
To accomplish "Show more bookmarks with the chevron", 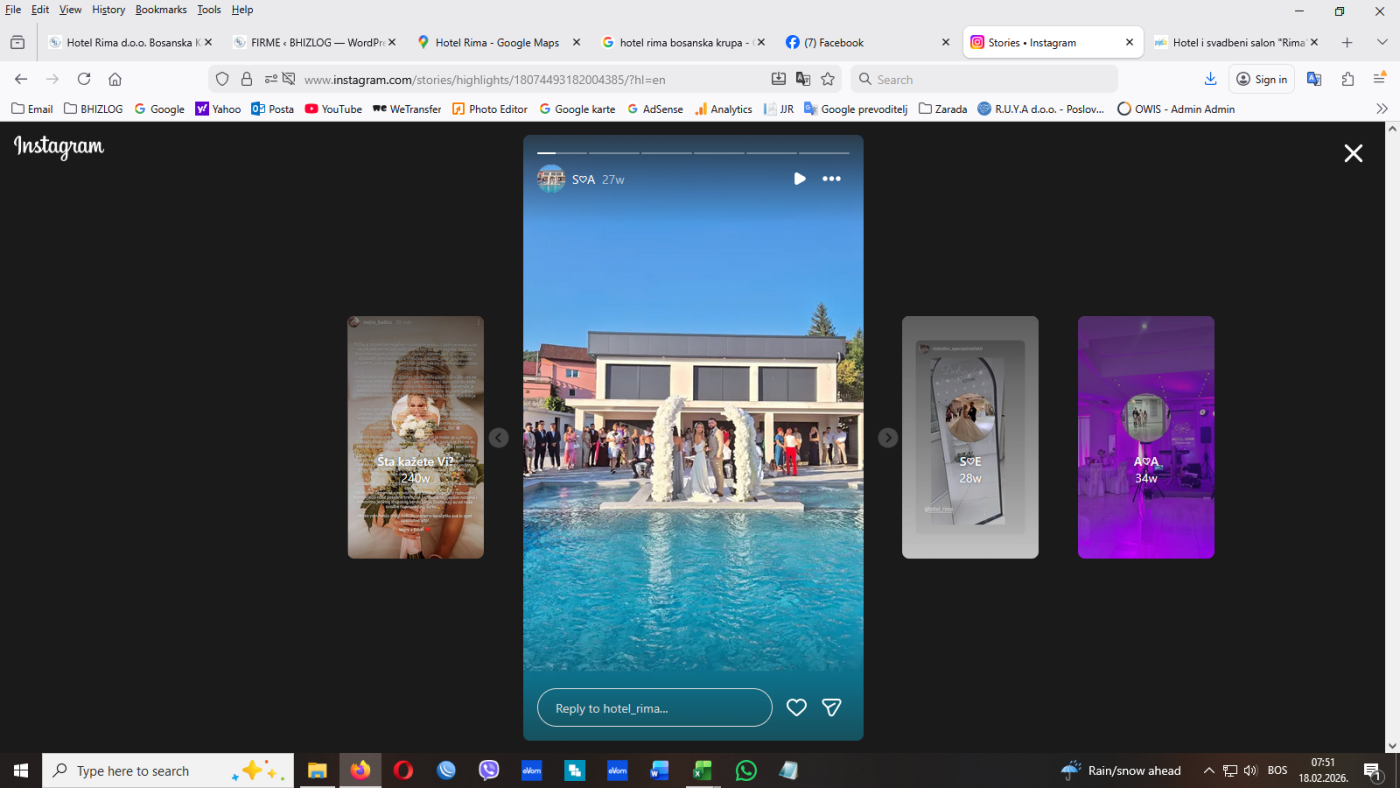I will coord(1382,109).
